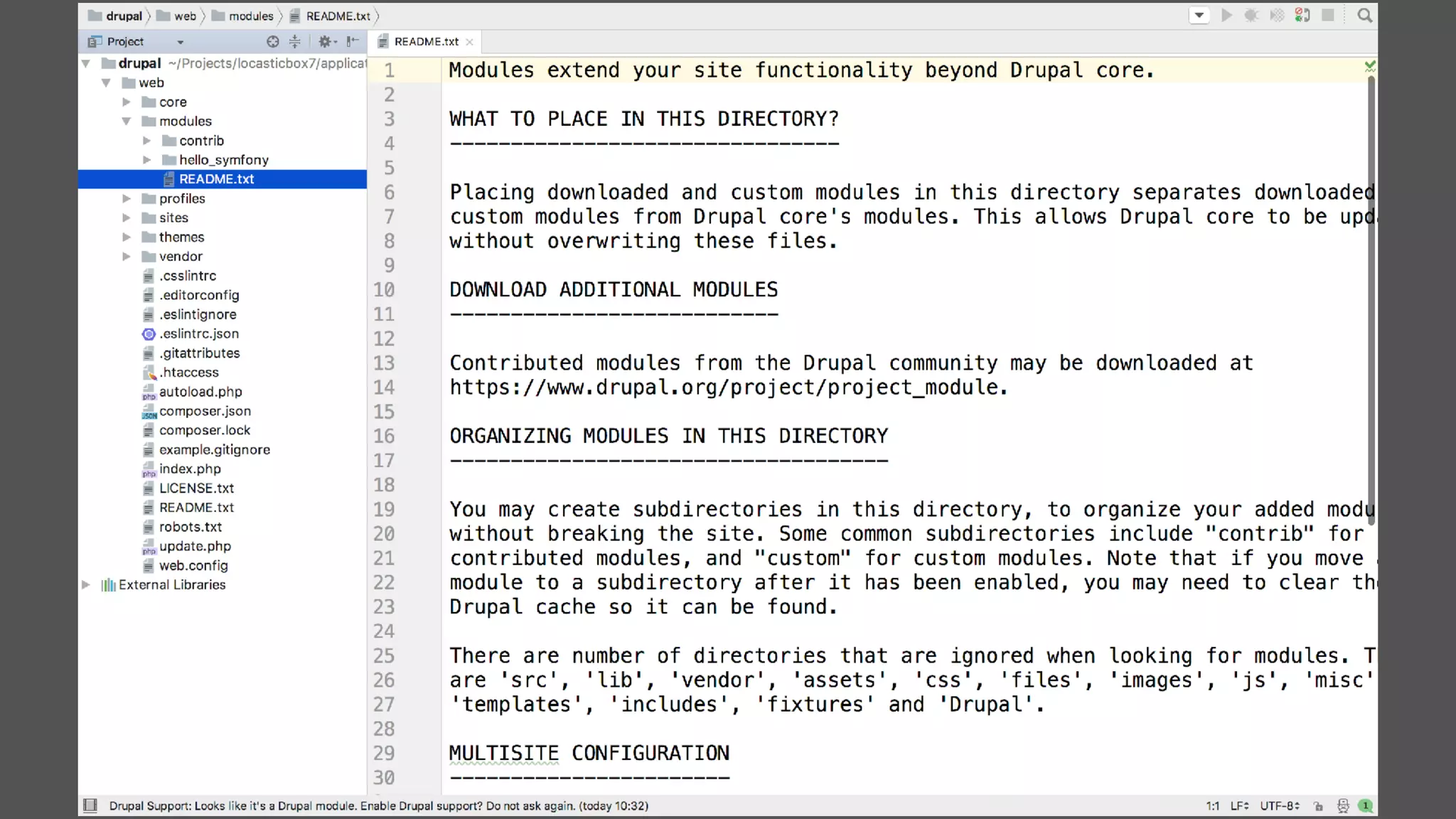Toggle the read-only lock icon in status bar
Image resolution: width=1456 pixels, height=819 pixels.
(x=1319, y=806)
